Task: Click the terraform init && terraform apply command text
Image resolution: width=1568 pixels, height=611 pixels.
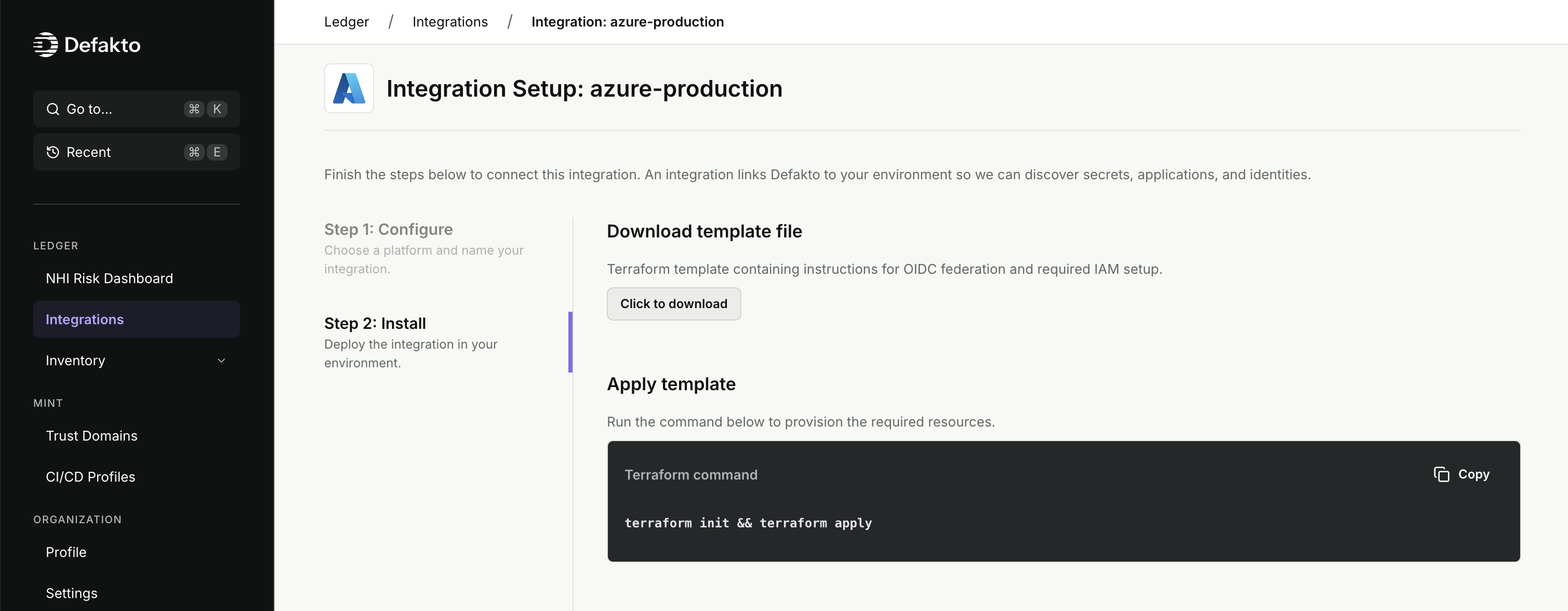Action: pyautogui.click(x=748, y=523)
